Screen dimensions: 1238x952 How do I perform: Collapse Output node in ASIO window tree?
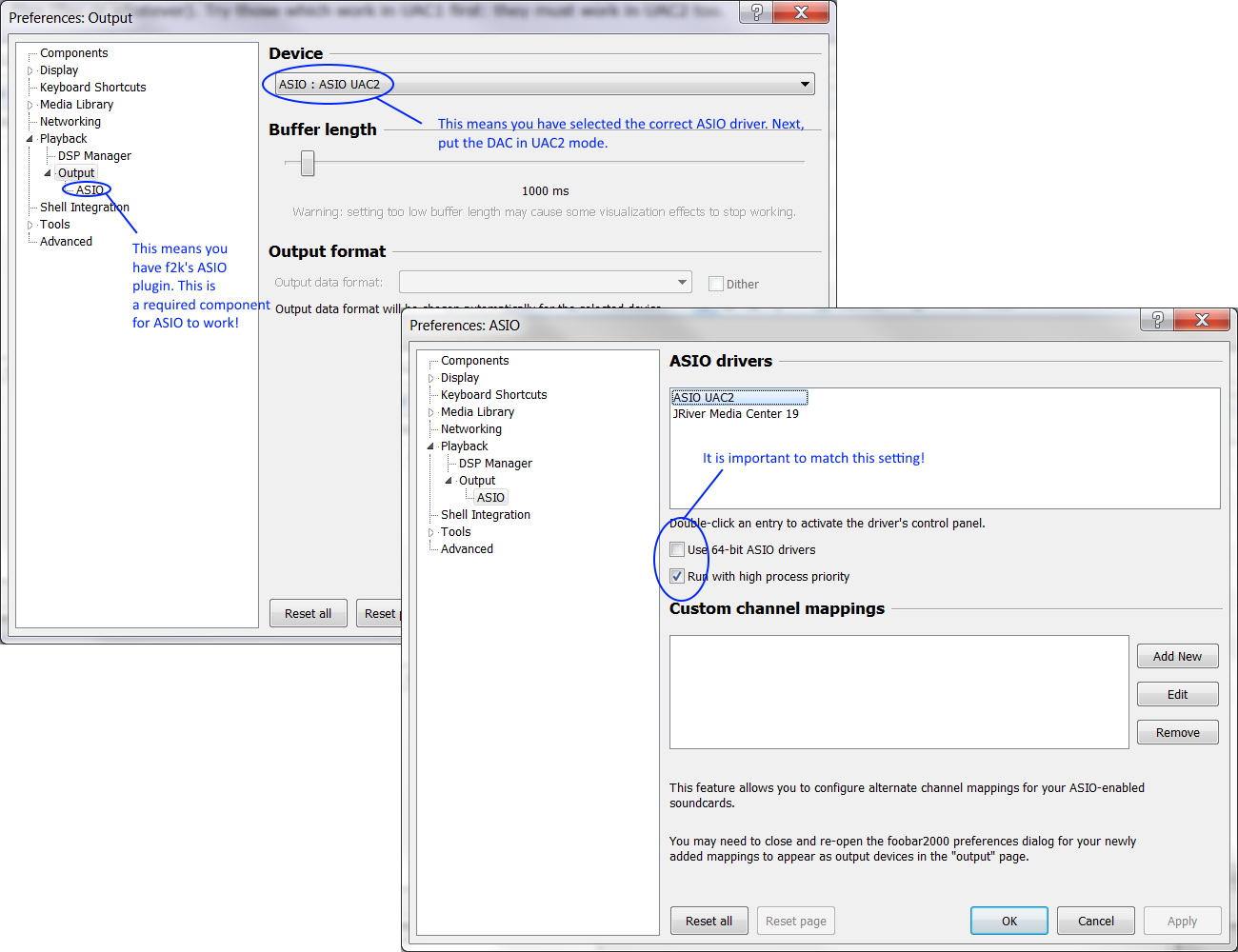449,481
